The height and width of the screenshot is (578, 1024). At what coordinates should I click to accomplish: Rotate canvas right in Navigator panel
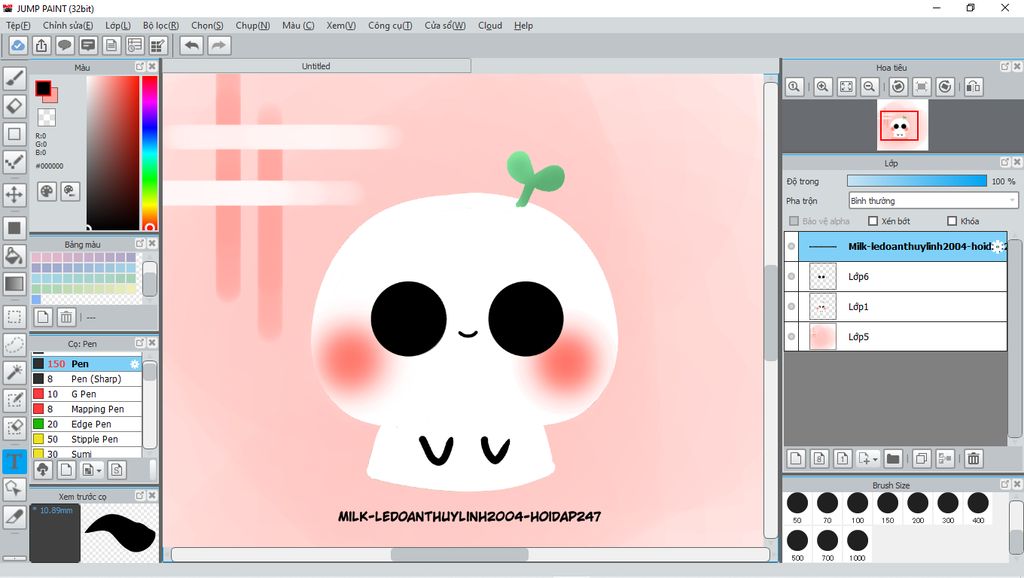tap(944, 86)
